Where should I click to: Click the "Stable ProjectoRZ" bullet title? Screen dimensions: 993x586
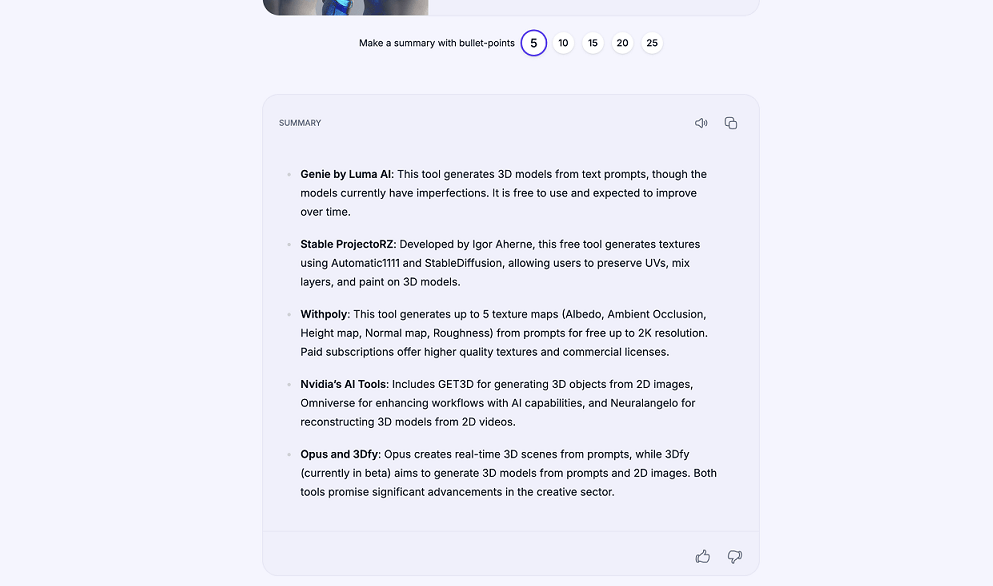(348, 244)
